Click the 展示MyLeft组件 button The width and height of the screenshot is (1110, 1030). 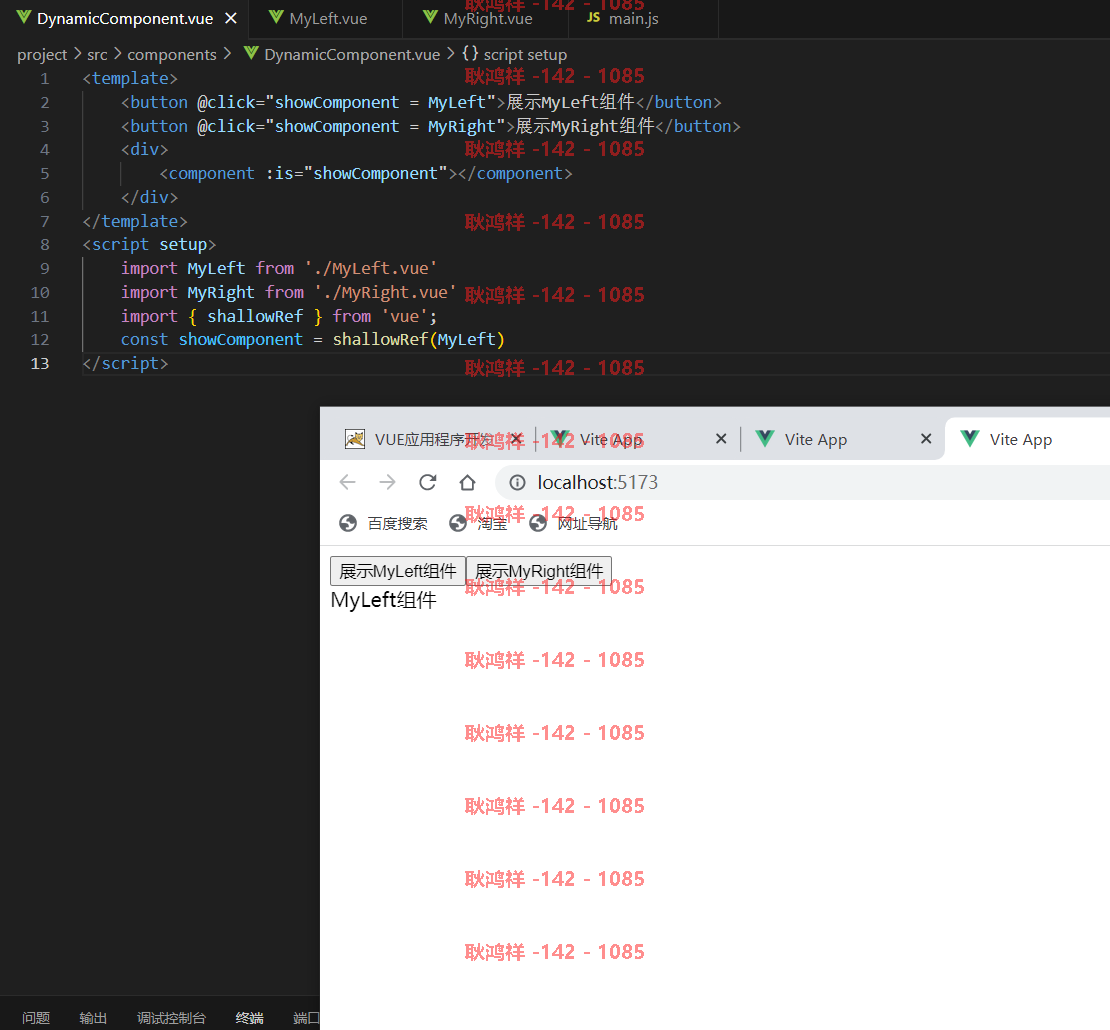point(398,571)
